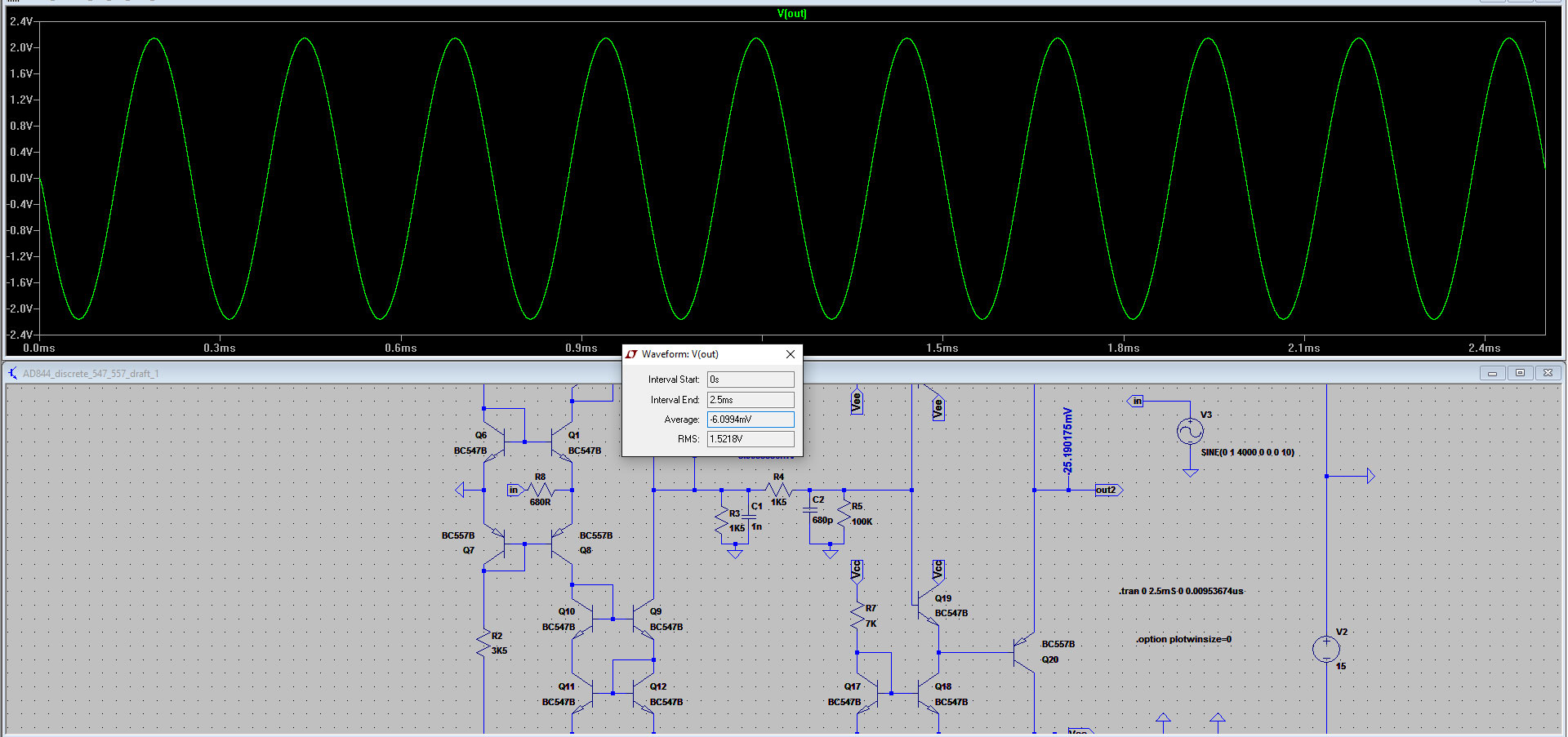
Task: Click the 2.0V label on the vertical axis
Action: coord(21,47)
